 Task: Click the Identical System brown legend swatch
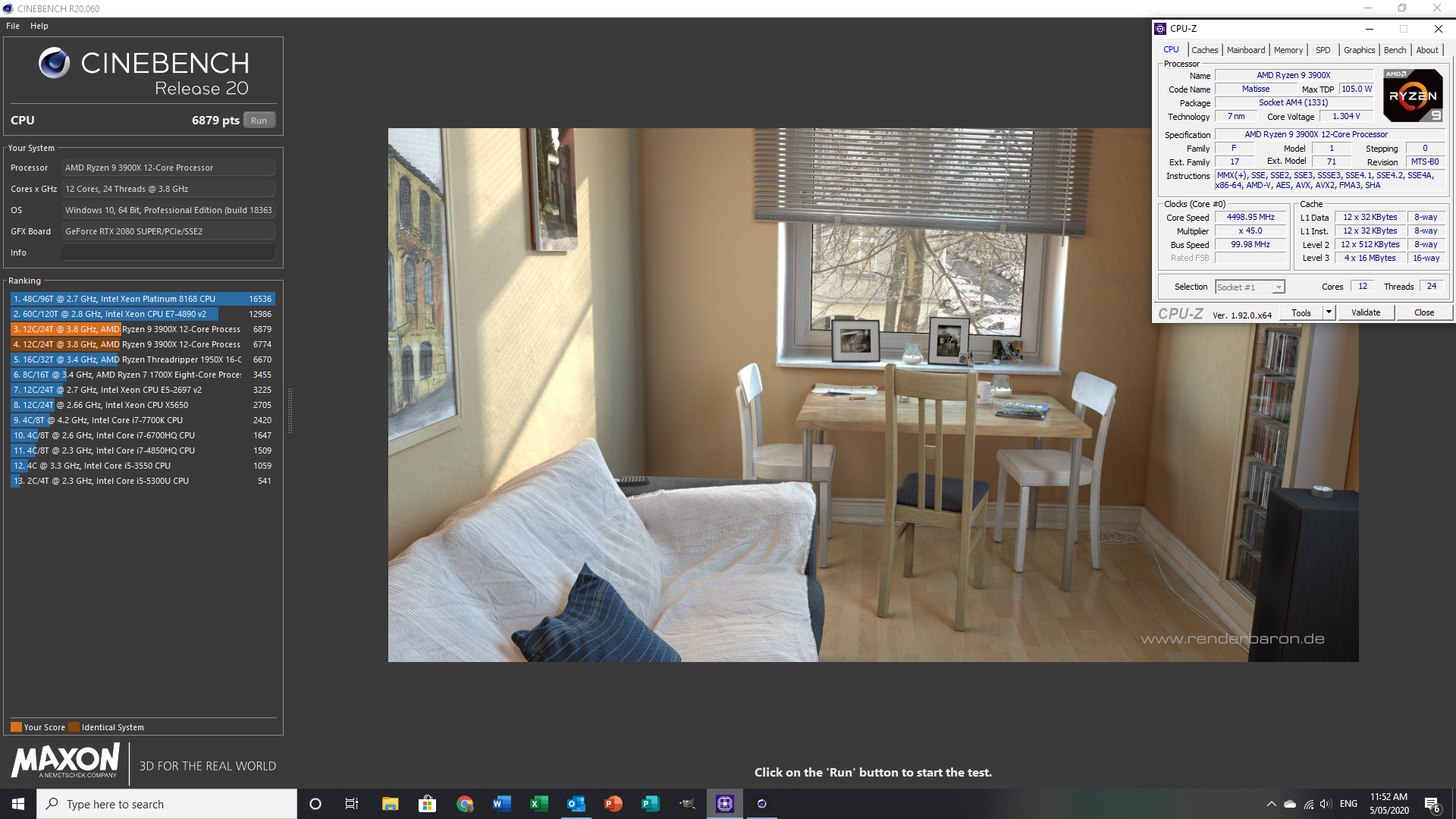74,727
